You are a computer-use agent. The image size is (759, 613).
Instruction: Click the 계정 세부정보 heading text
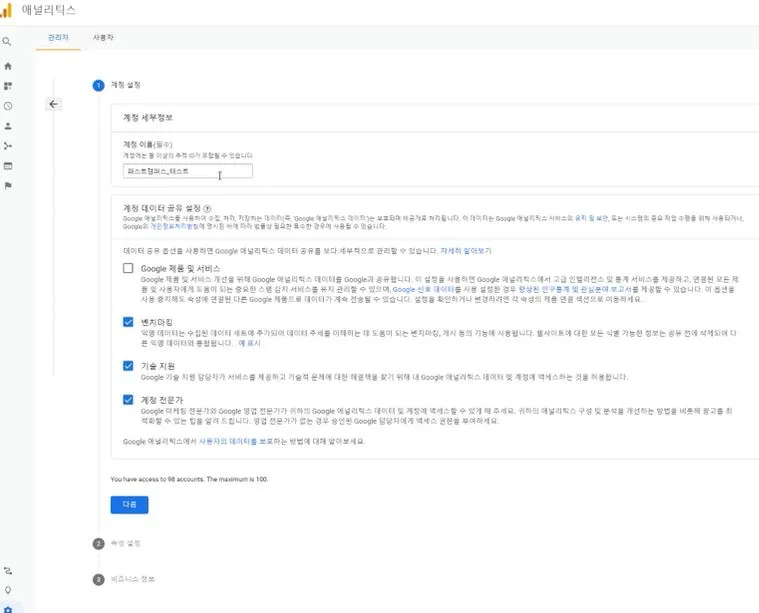148,118
